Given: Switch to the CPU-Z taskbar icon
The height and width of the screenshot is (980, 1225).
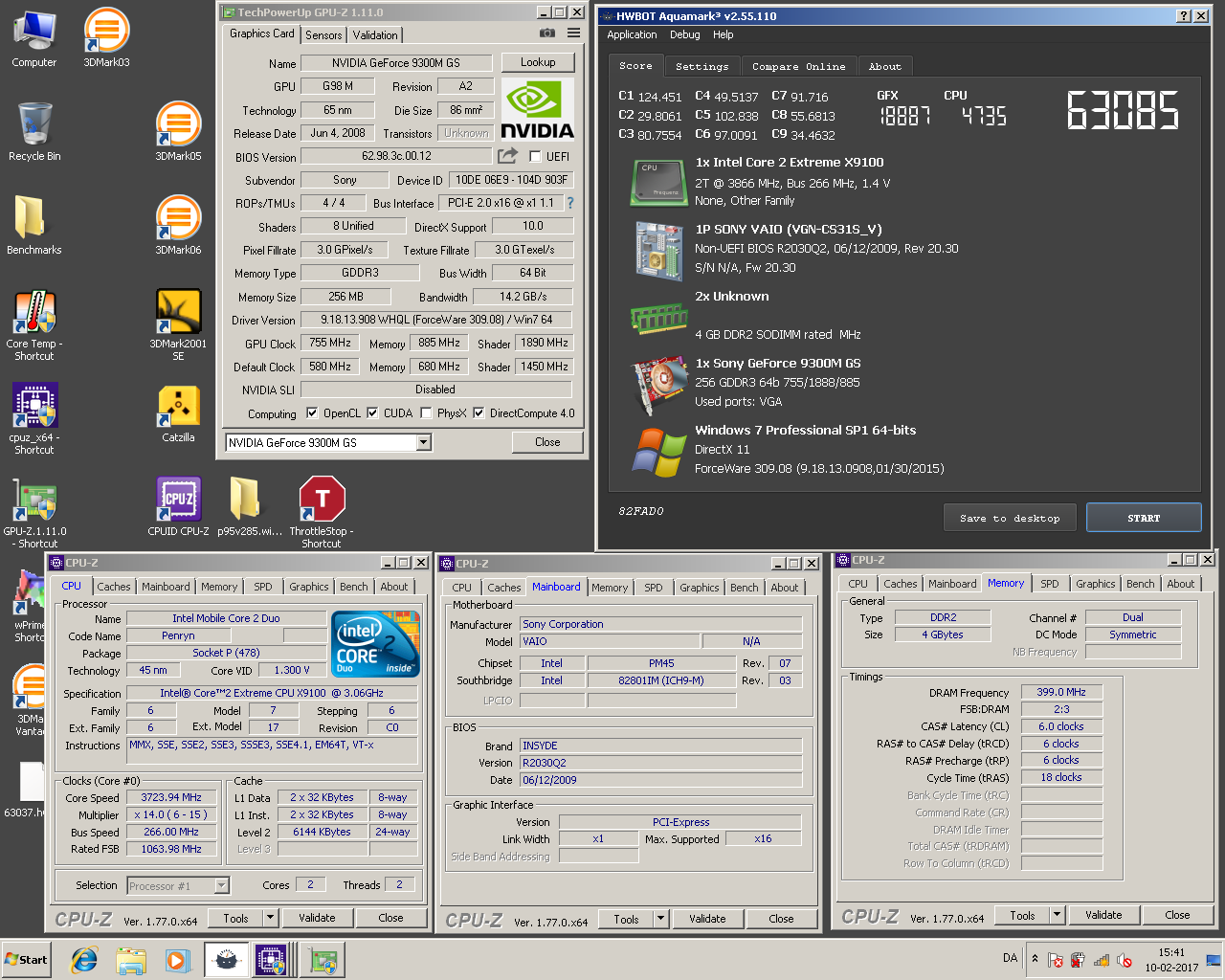Looking at the screenshot, I should point(273,960).
